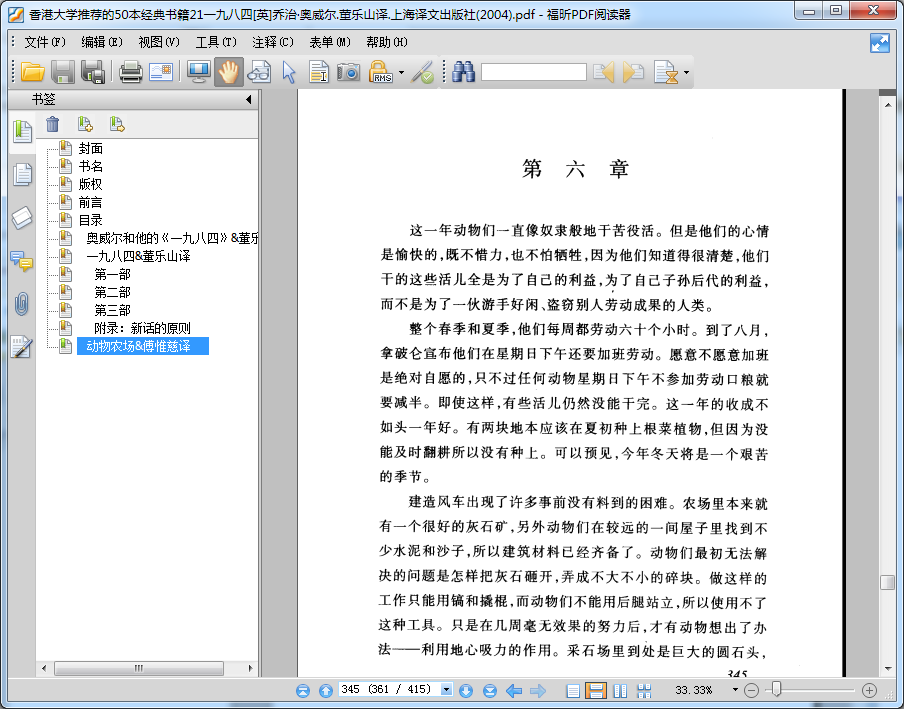Print the document with printer icon
Image resolution: width=904 pixels, height=709 pixels.
coord(131,73)
